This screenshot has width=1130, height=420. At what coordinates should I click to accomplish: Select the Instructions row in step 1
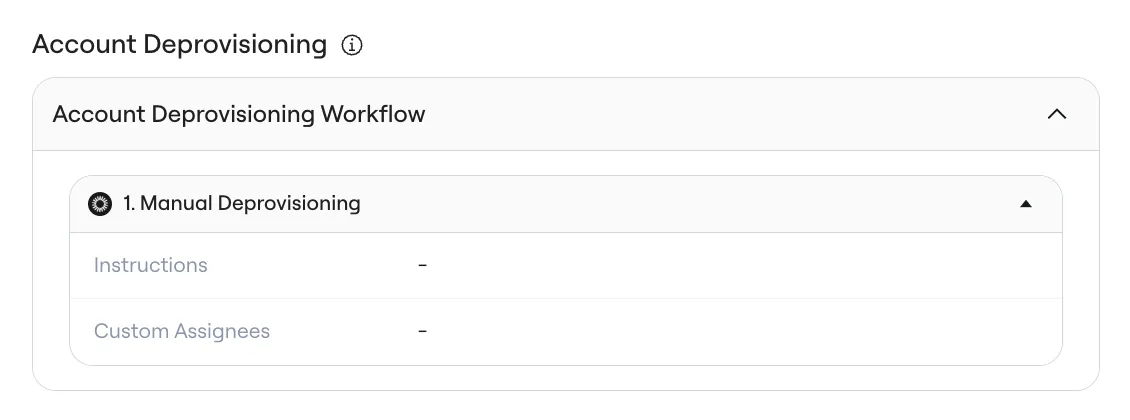click(x=566, y=265)
